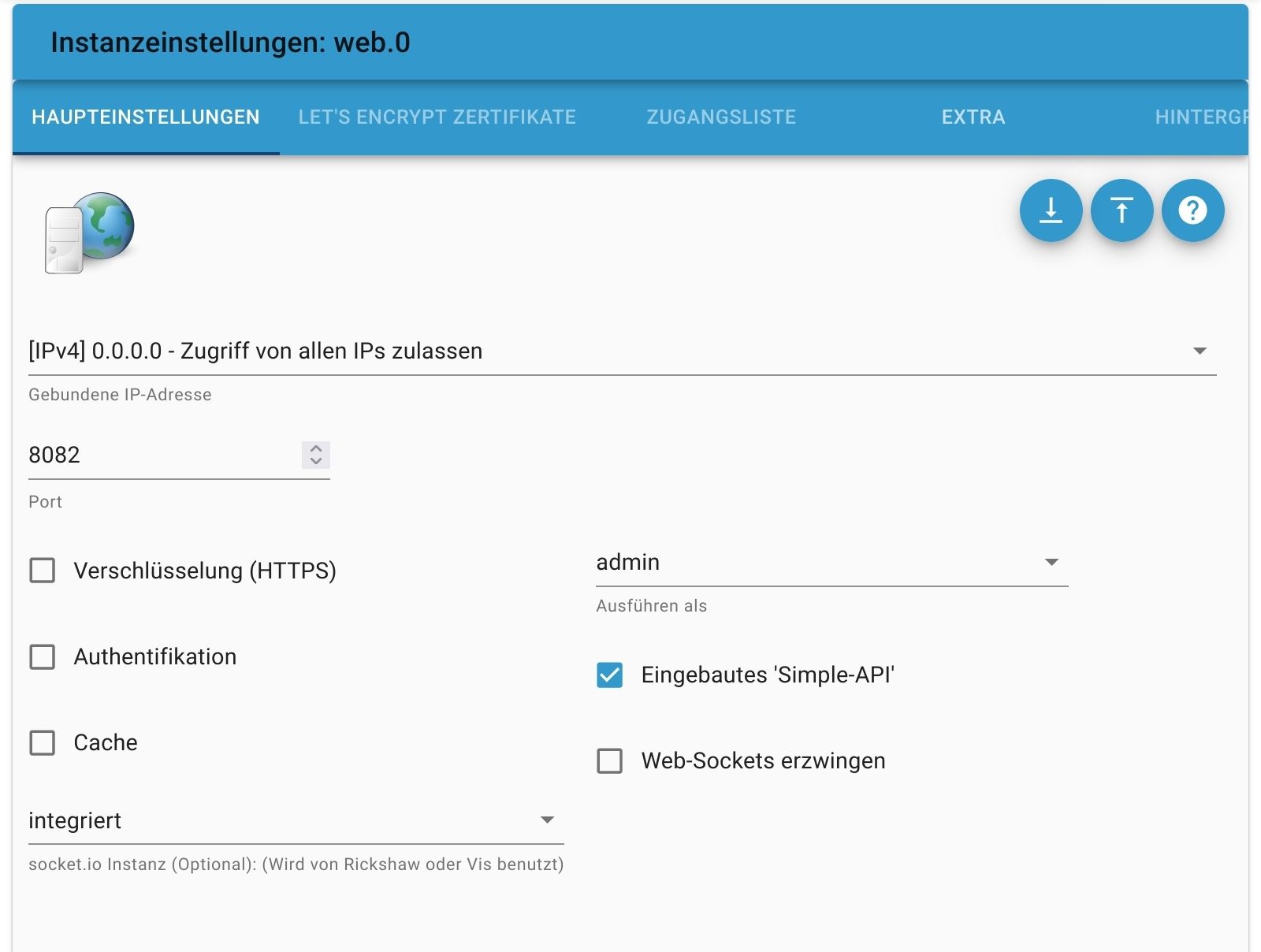
Task: Toggle the Authentifikation checkbox
Action: point(43,656)
